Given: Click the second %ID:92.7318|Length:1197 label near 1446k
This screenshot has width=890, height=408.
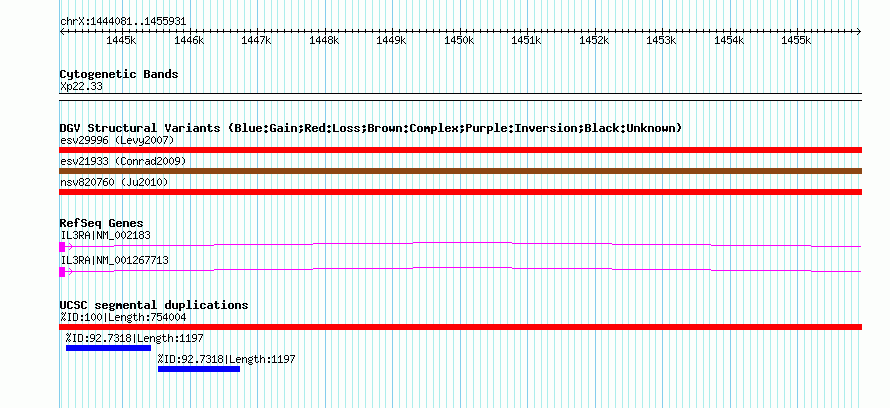Looking at the screenshot, I should 226,359.
